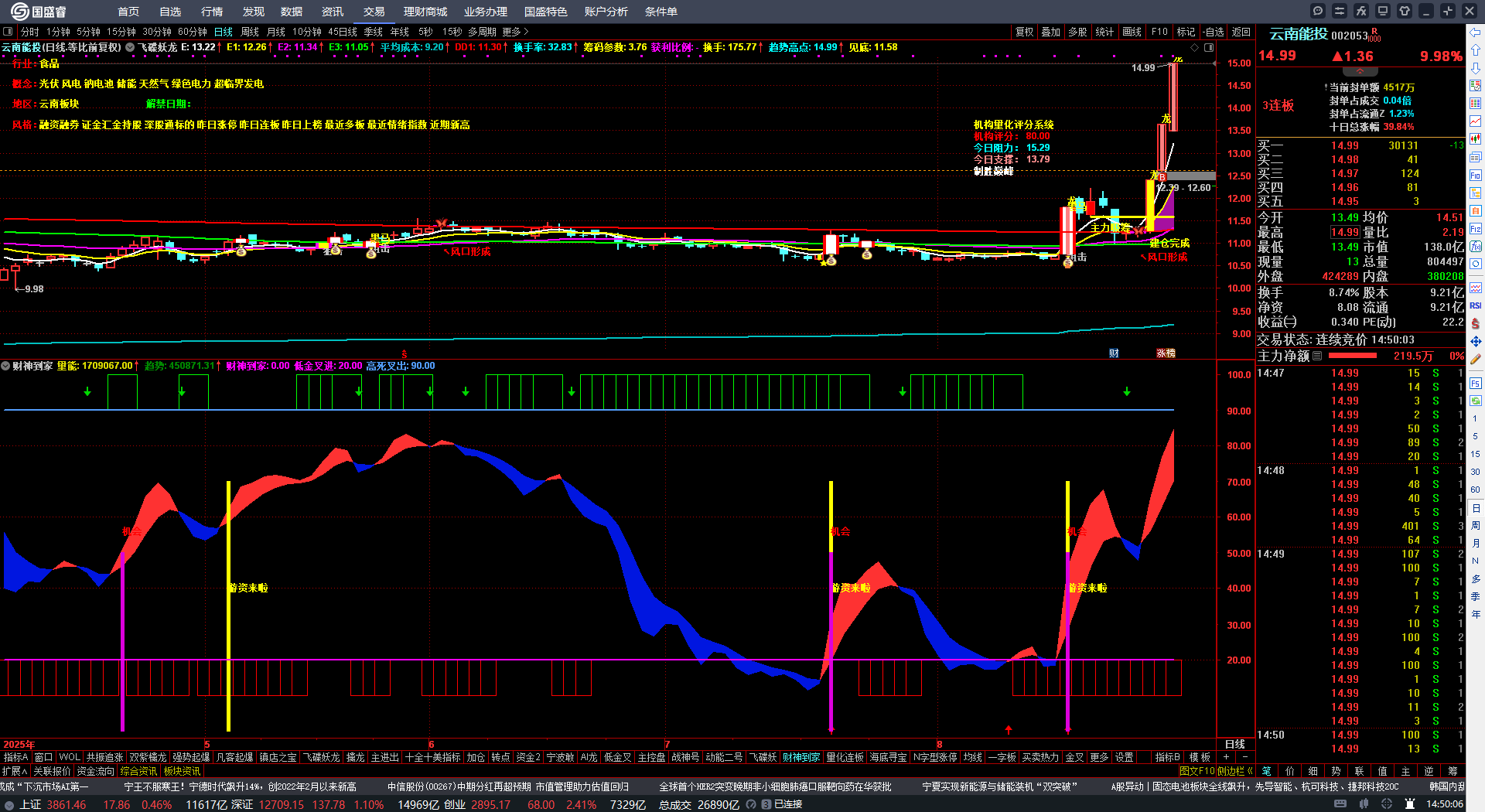Click the keyboard icon in status bar

[x=1340, y=804]
